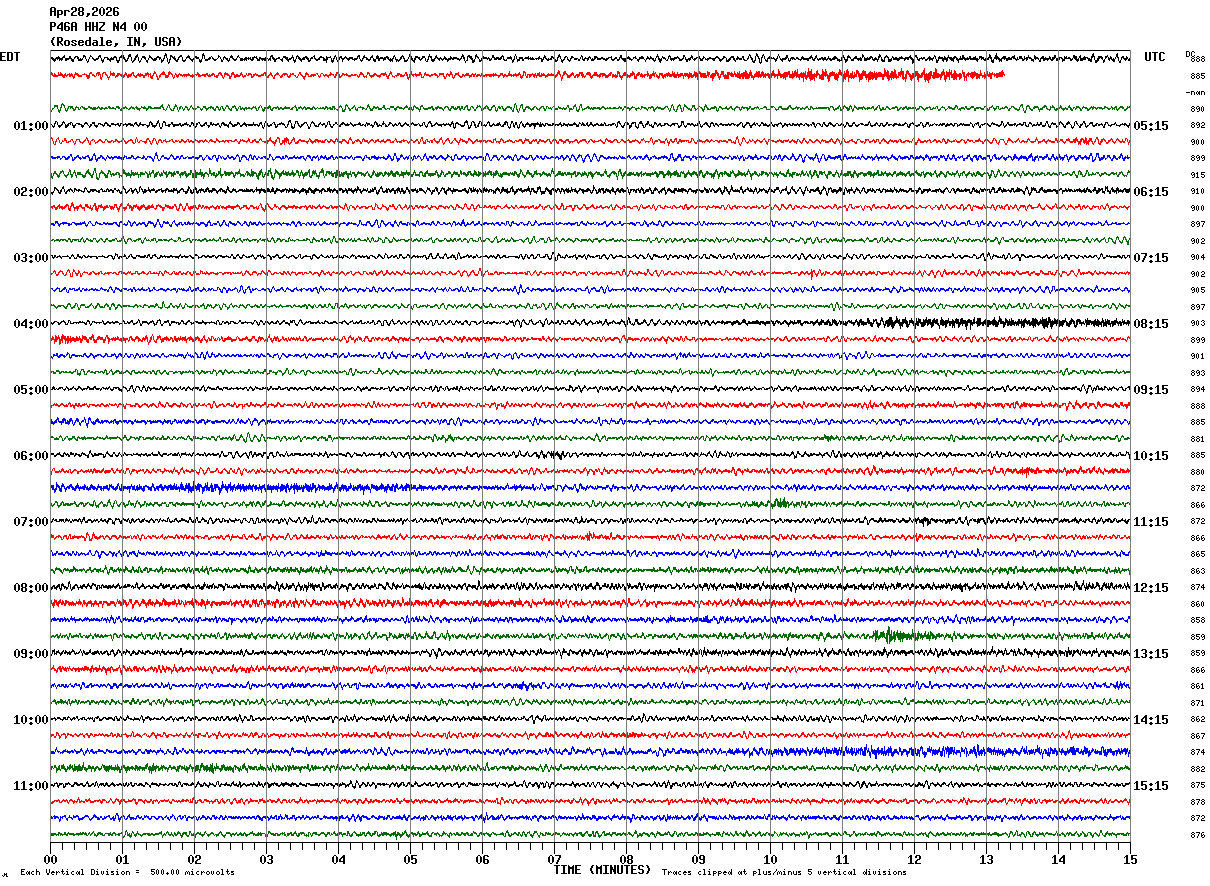Click the UTC time label "14:15"
This screenshot has height=886, width=1210.
(x=1151, y=720)
